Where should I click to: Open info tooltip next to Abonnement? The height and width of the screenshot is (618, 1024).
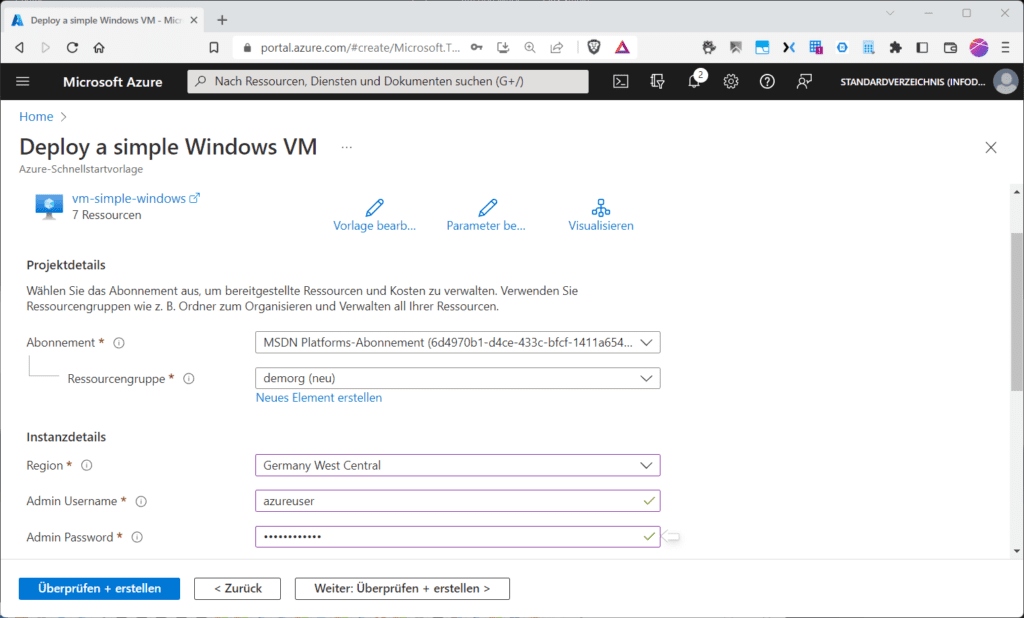[x=119, y=343]
